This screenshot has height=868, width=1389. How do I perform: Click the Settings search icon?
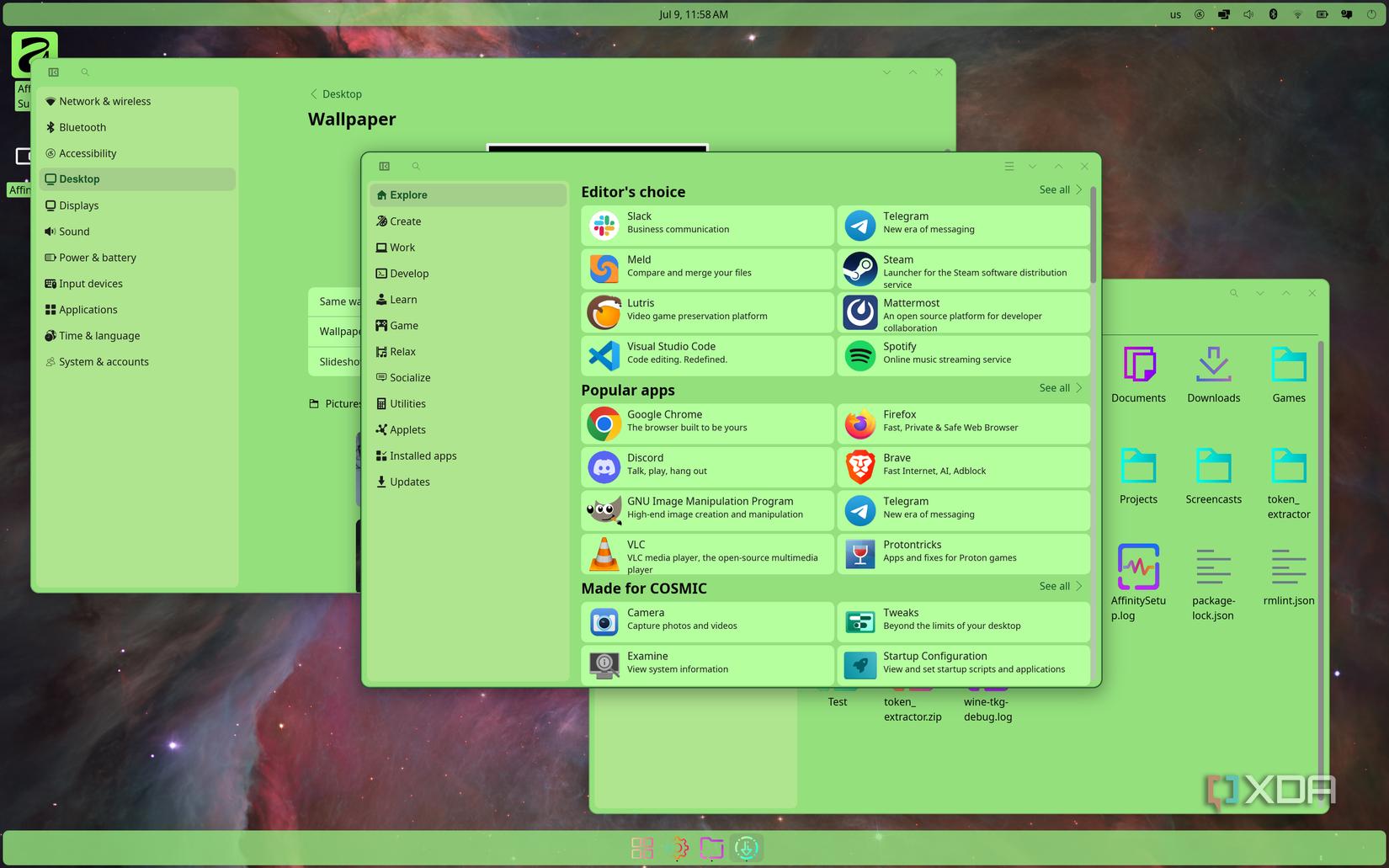(85, 72)
